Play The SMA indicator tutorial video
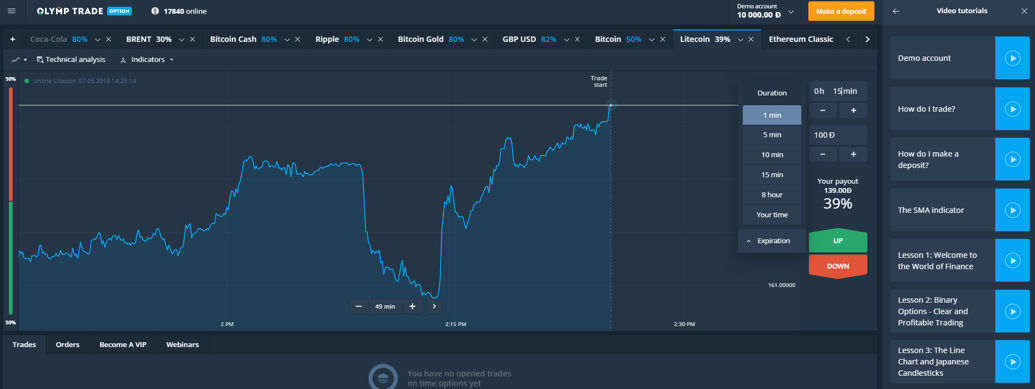The image size is (1035, 389). (x=1012, y=210)
